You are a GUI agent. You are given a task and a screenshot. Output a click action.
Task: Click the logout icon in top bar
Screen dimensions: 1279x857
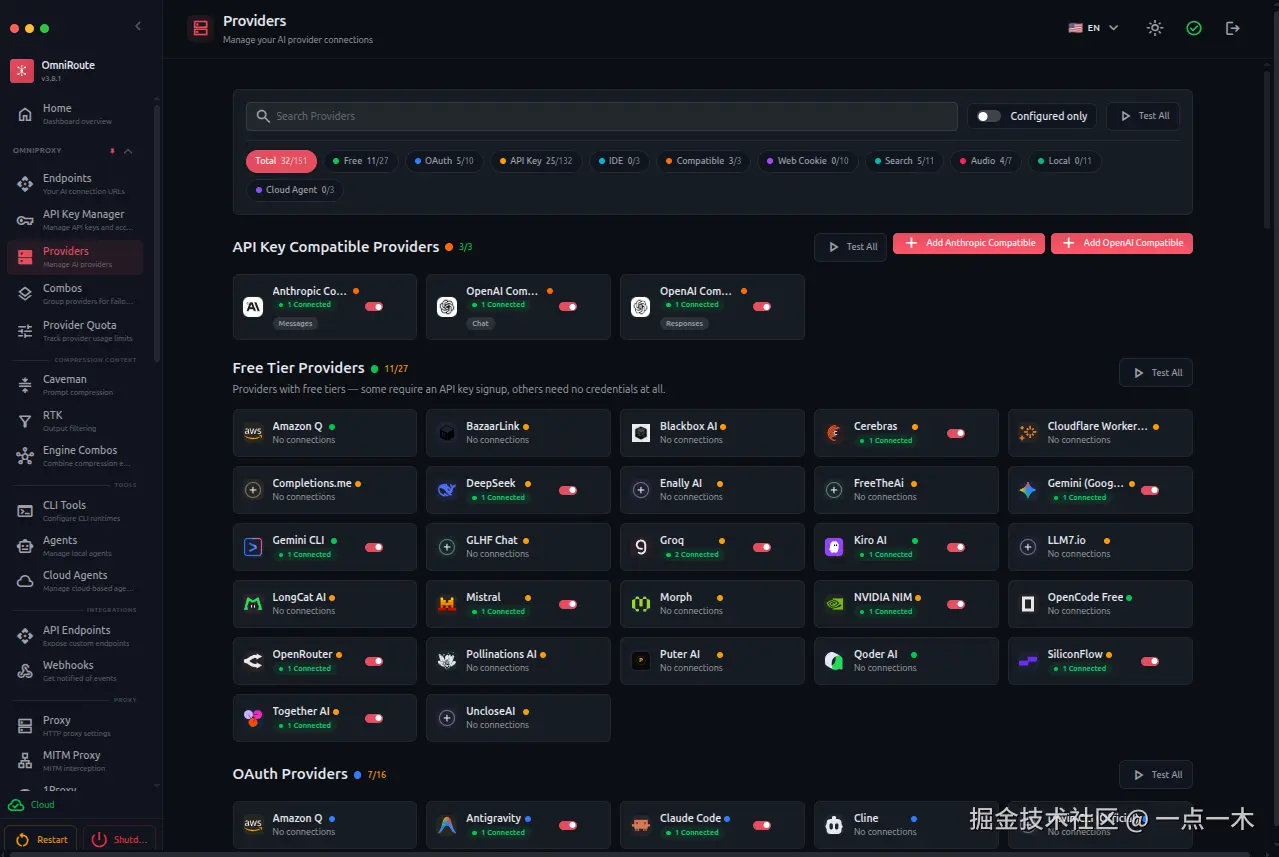pos(1233,28)
